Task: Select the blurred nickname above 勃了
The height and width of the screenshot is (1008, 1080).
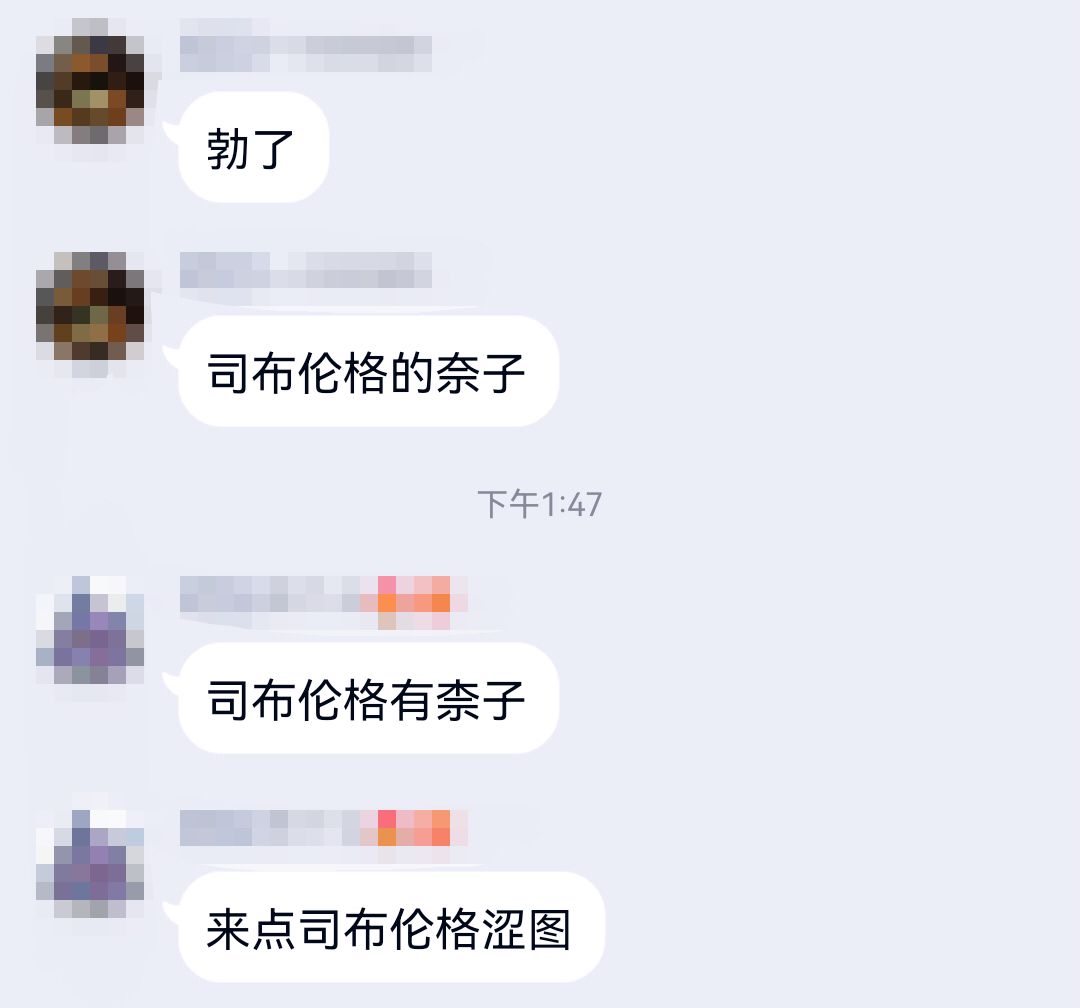Action: point(306,54)
